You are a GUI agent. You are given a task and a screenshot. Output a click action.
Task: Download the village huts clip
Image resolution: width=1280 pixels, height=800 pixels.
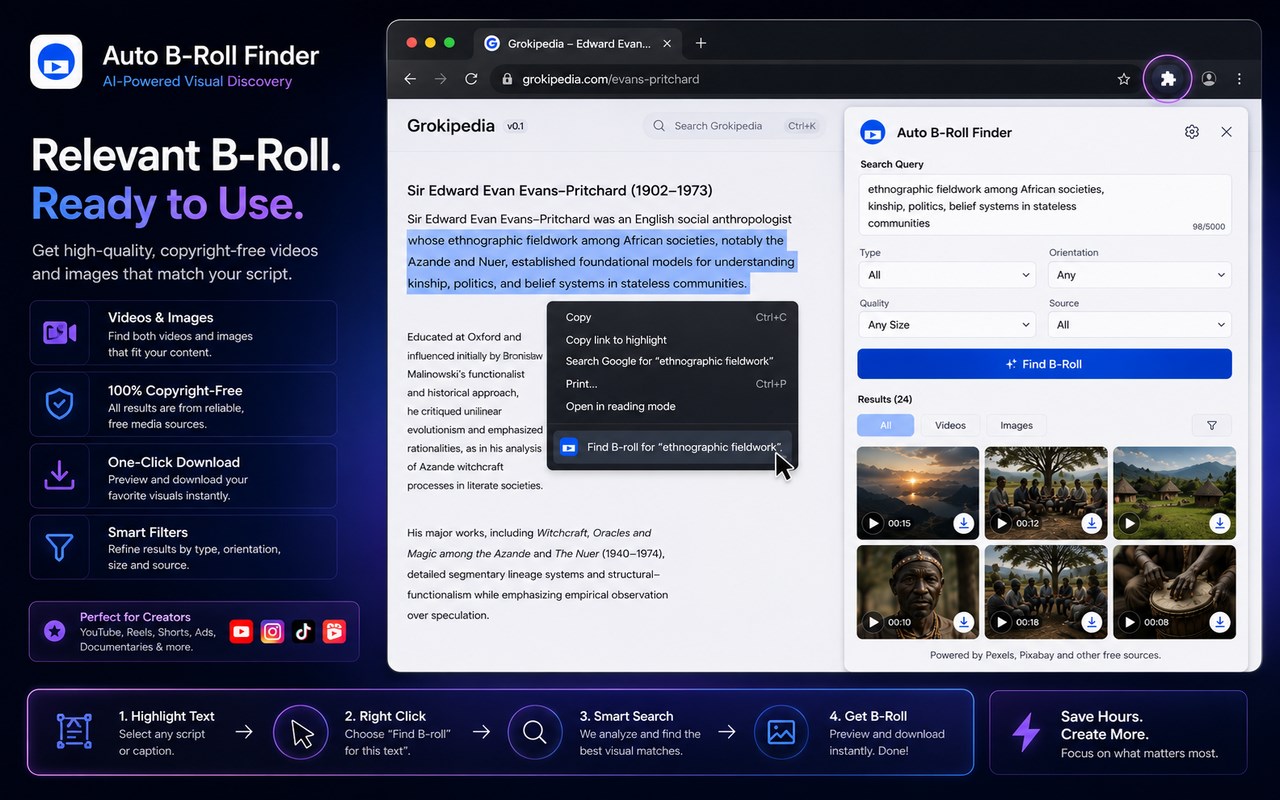coord(1219,523)
